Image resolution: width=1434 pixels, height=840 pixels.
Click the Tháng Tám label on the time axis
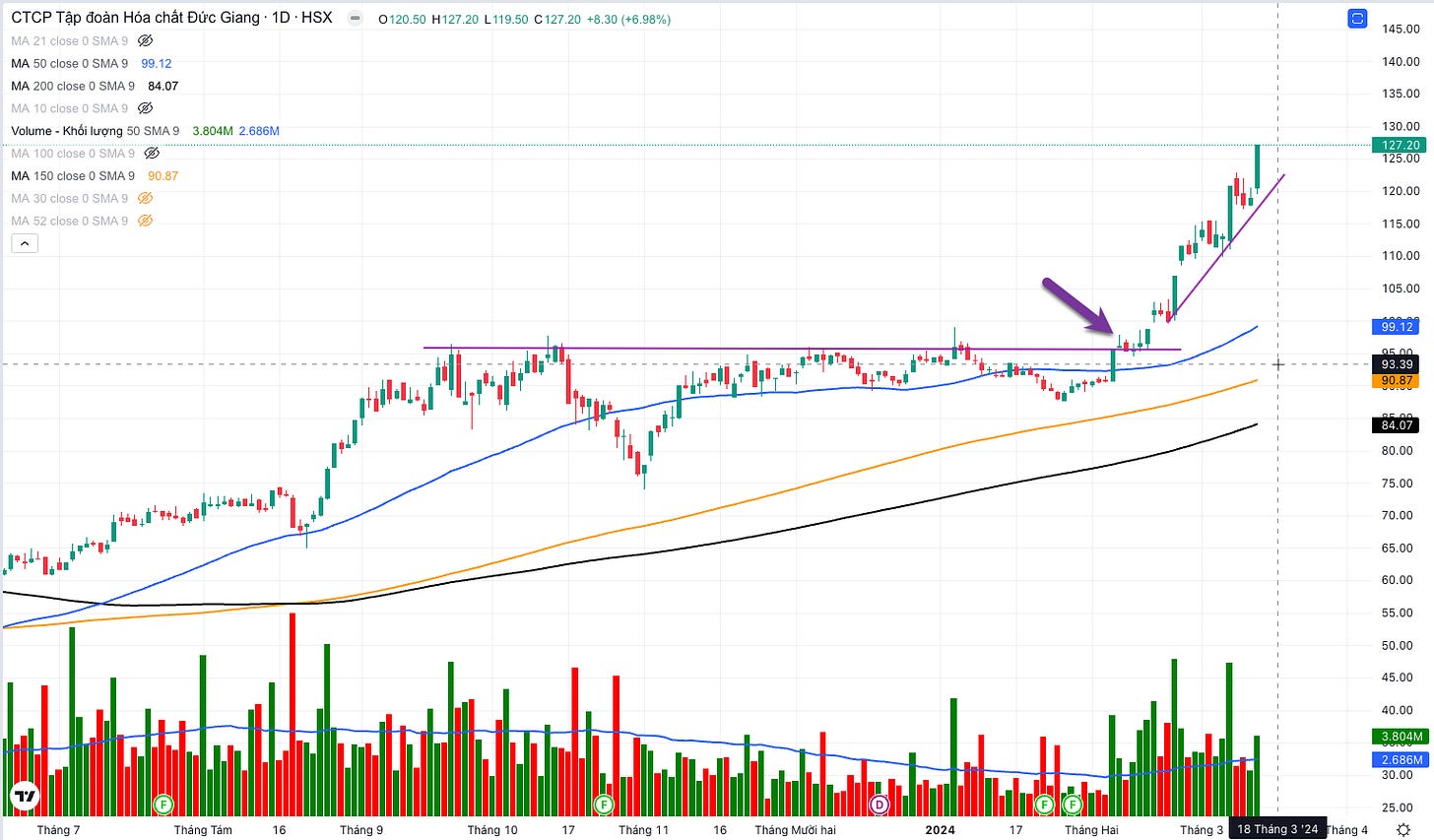click(x=203, y=830)
